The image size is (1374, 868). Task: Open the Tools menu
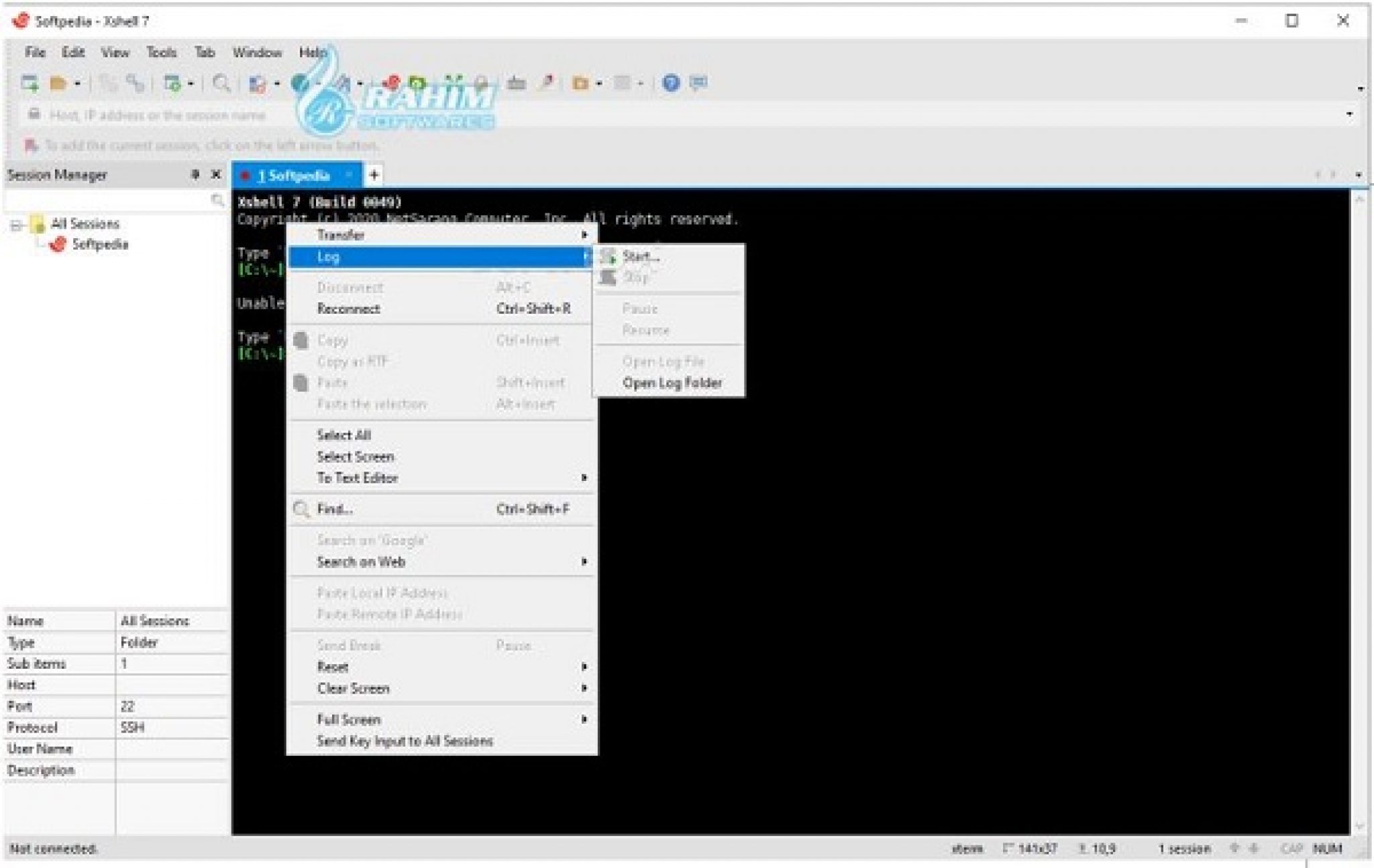point(161,52)
